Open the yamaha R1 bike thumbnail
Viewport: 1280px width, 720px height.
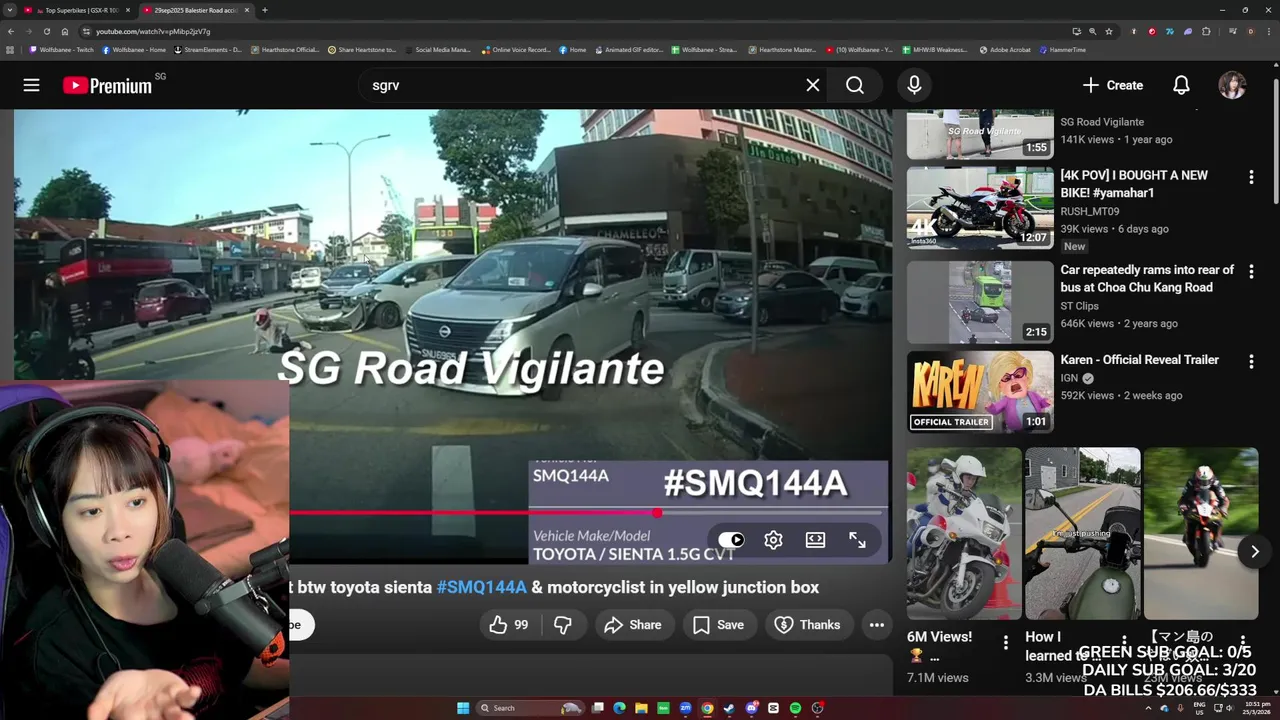pos(980,208)
